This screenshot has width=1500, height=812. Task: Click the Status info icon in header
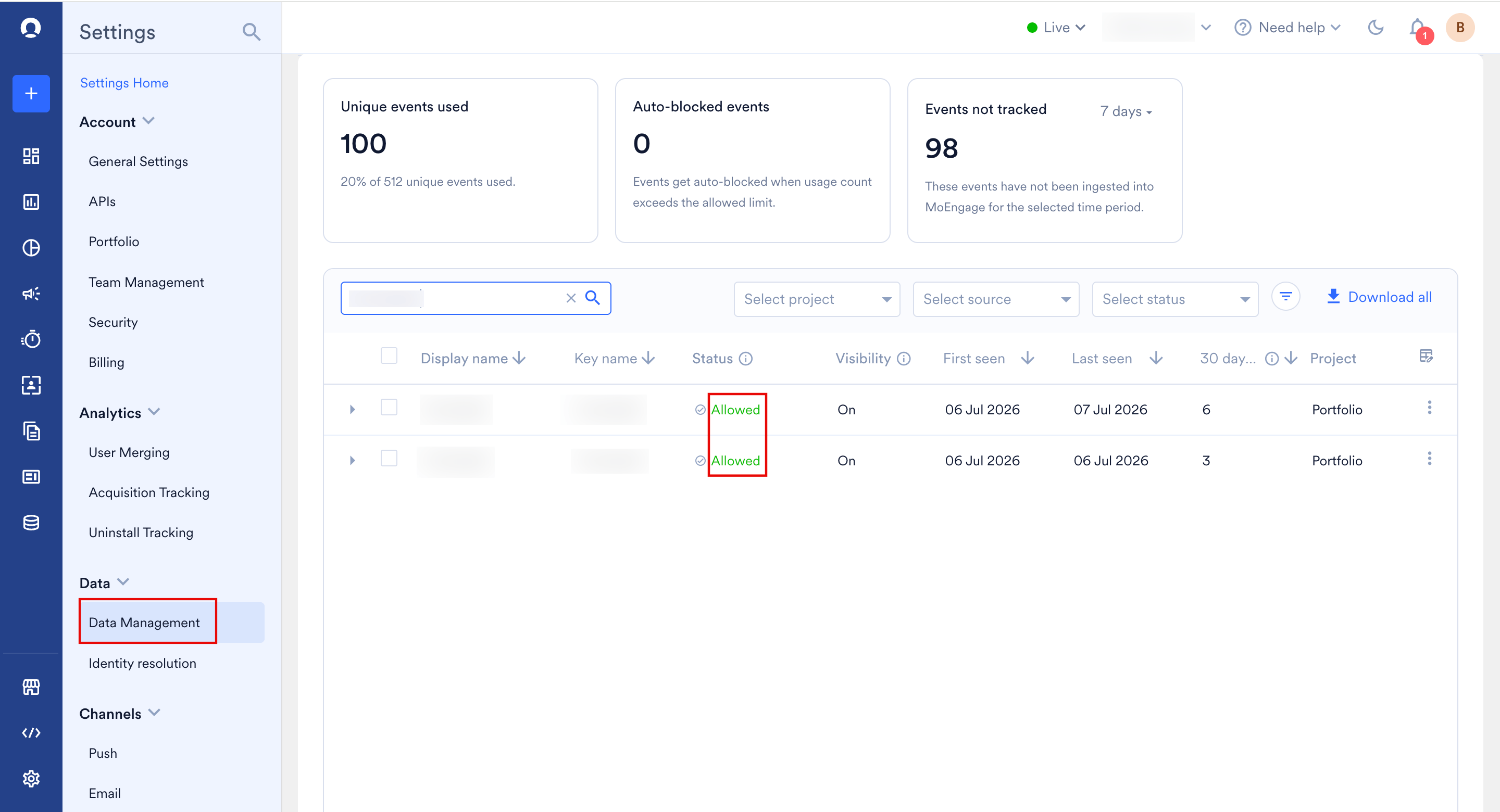[745, 359]
